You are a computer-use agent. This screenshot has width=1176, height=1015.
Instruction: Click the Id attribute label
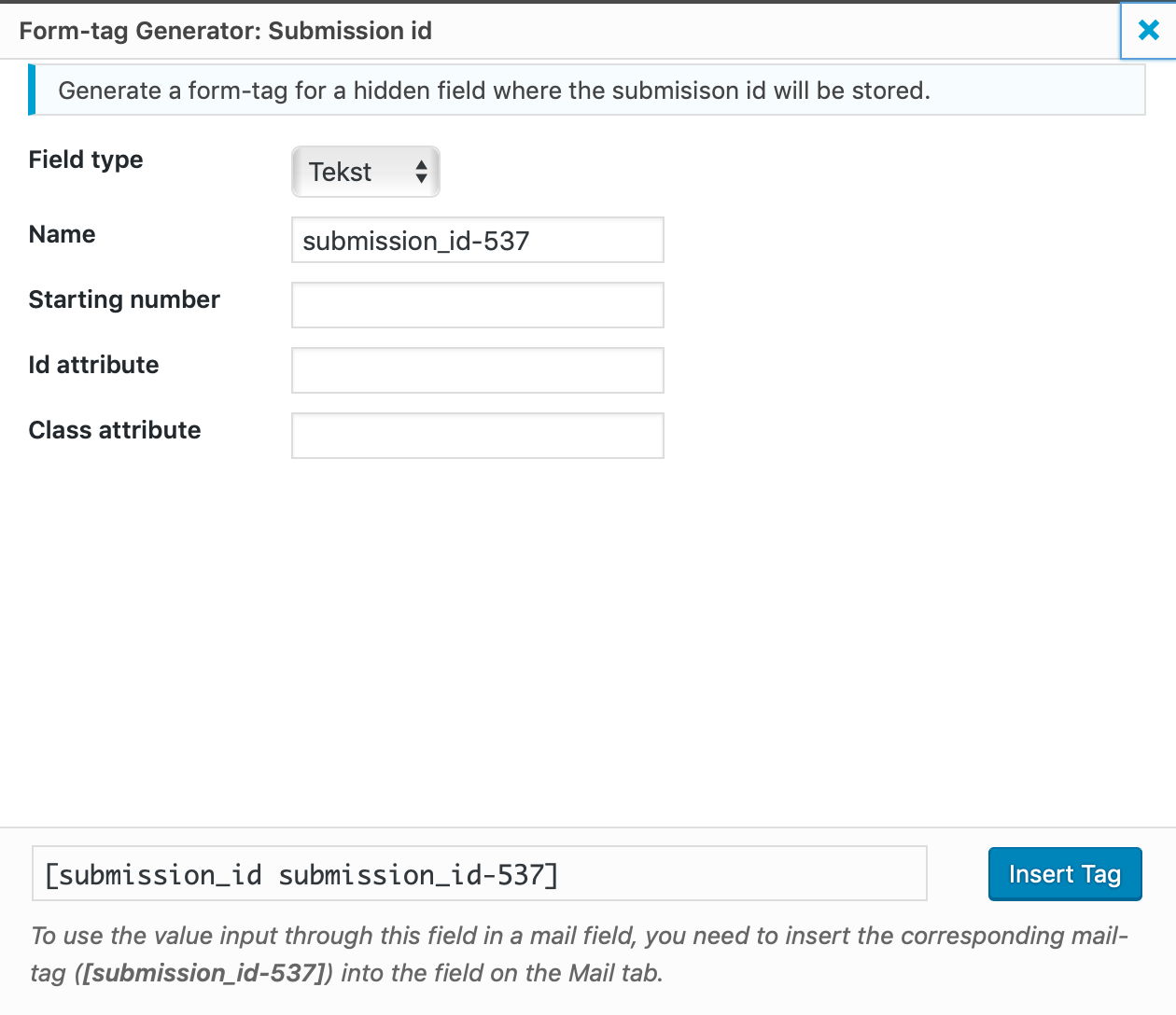93,365
